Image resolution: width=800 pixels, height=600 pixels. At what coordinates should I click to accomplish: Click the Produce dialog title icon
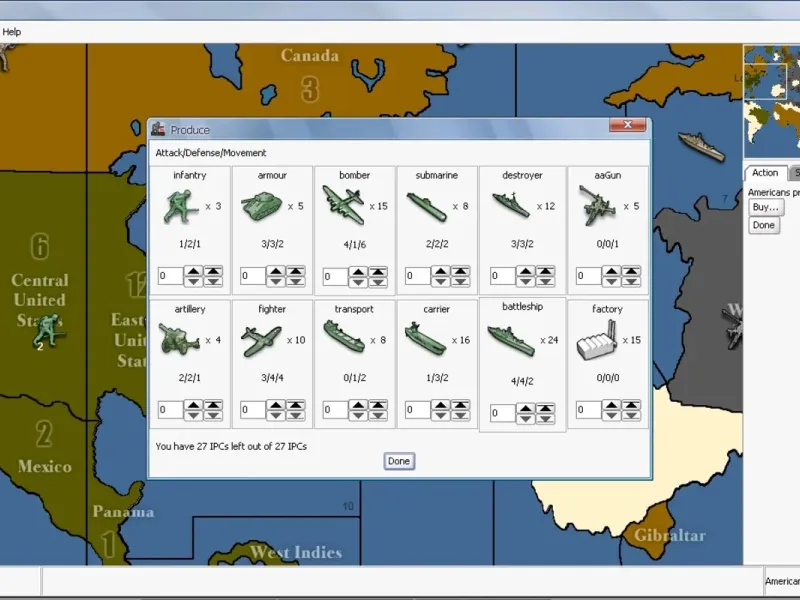(158, 129)
